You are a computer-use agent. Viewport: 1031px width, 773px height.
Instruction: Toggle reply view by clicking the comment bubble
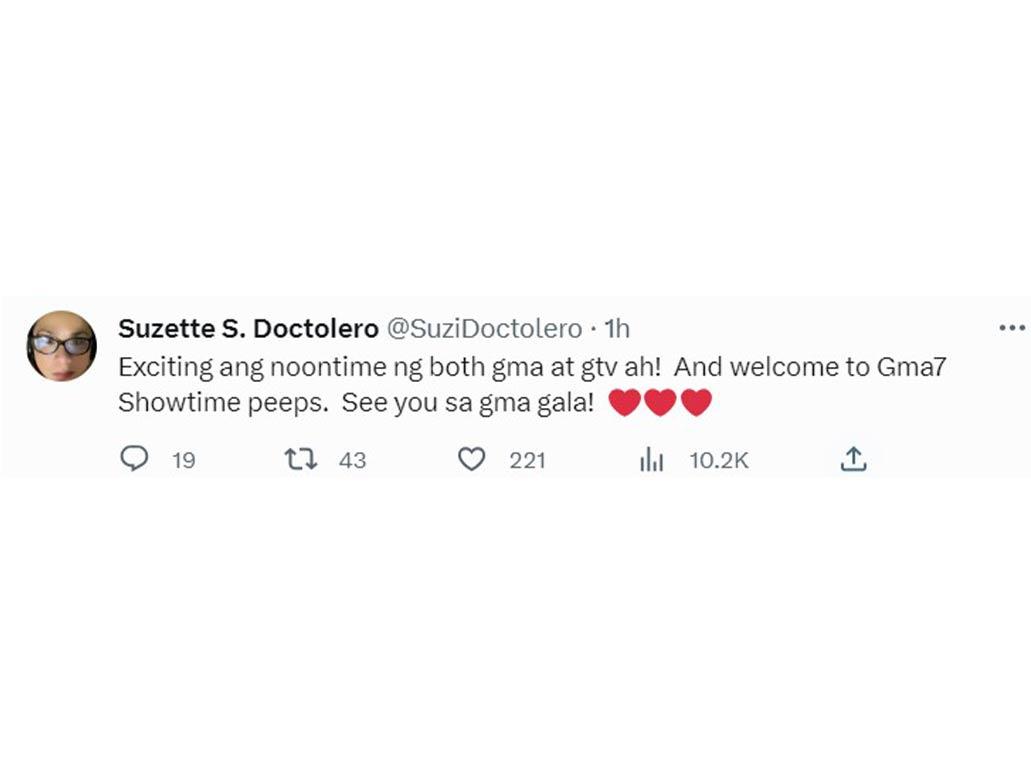135,460
